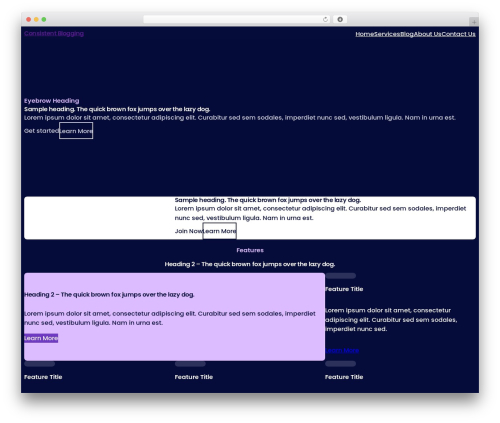500x423 pixels.
Task: Click the Eyebrow Heading text
Action: tap(52, 101)
